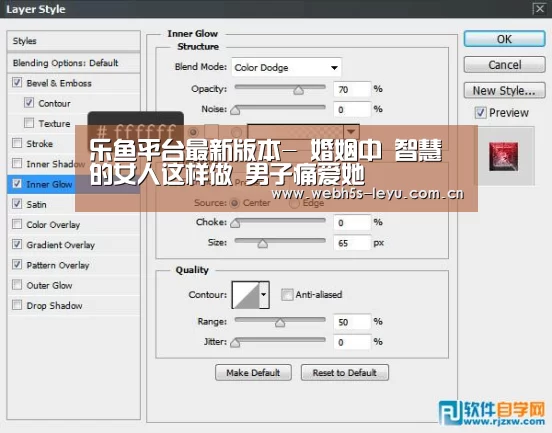Enable the Anti-aliased checkbox
Viewport: 552px width, 433px height.
[287, 294]
